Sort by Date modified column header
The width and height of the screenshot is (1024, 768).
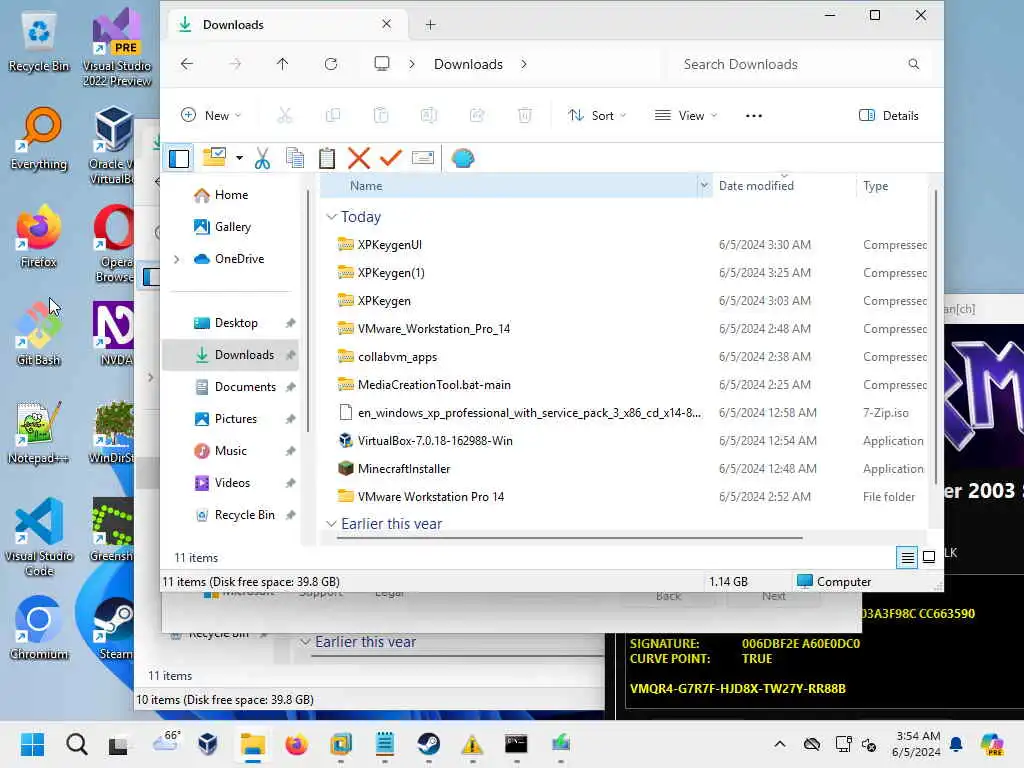[756, 186]
